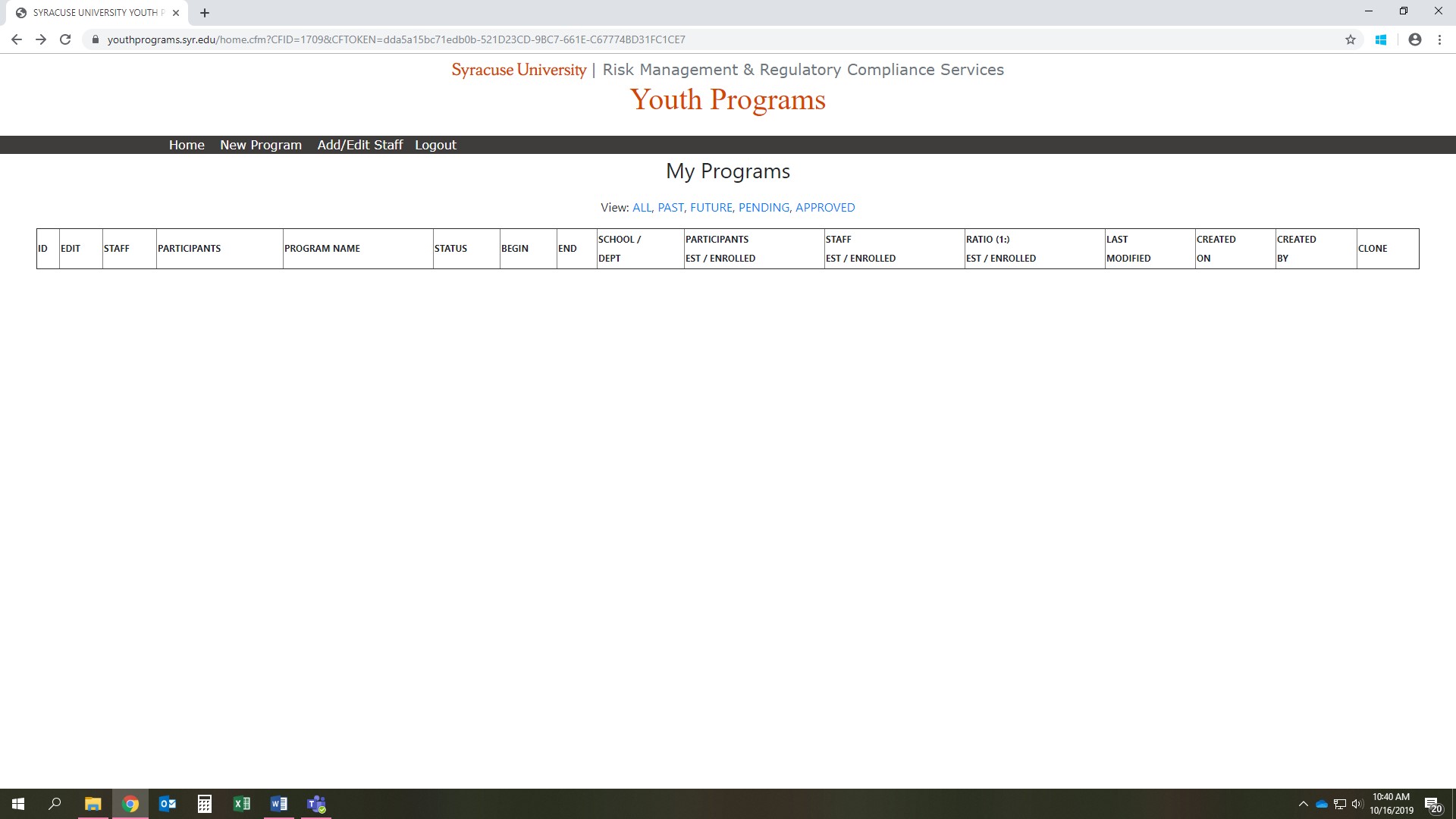
Task: Open Calculator from the taskbar
Action: (x=205, y=804)
